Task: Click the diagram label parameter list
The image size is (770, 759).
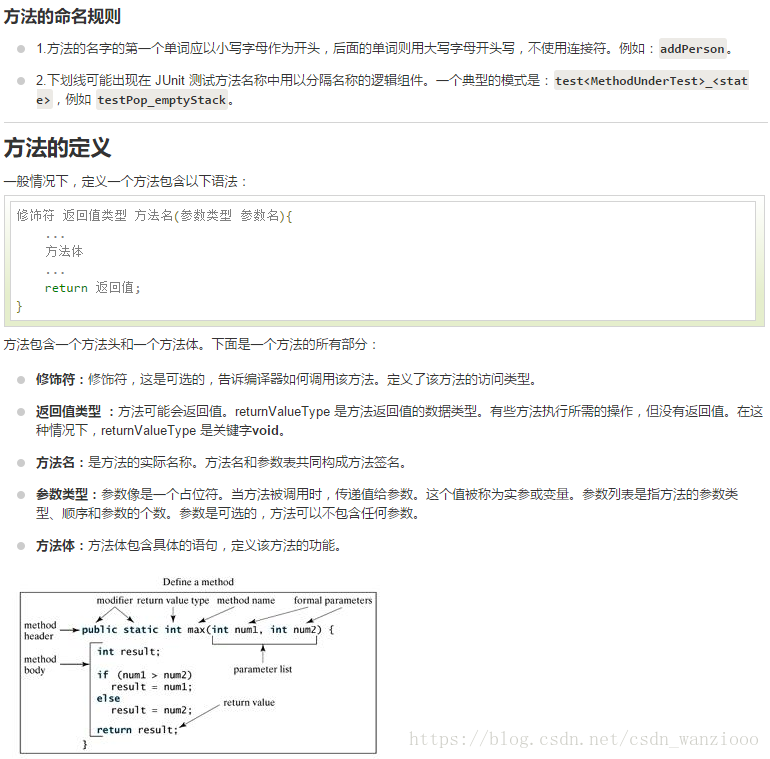Action: pyautogui.click(x=263, y=669)
